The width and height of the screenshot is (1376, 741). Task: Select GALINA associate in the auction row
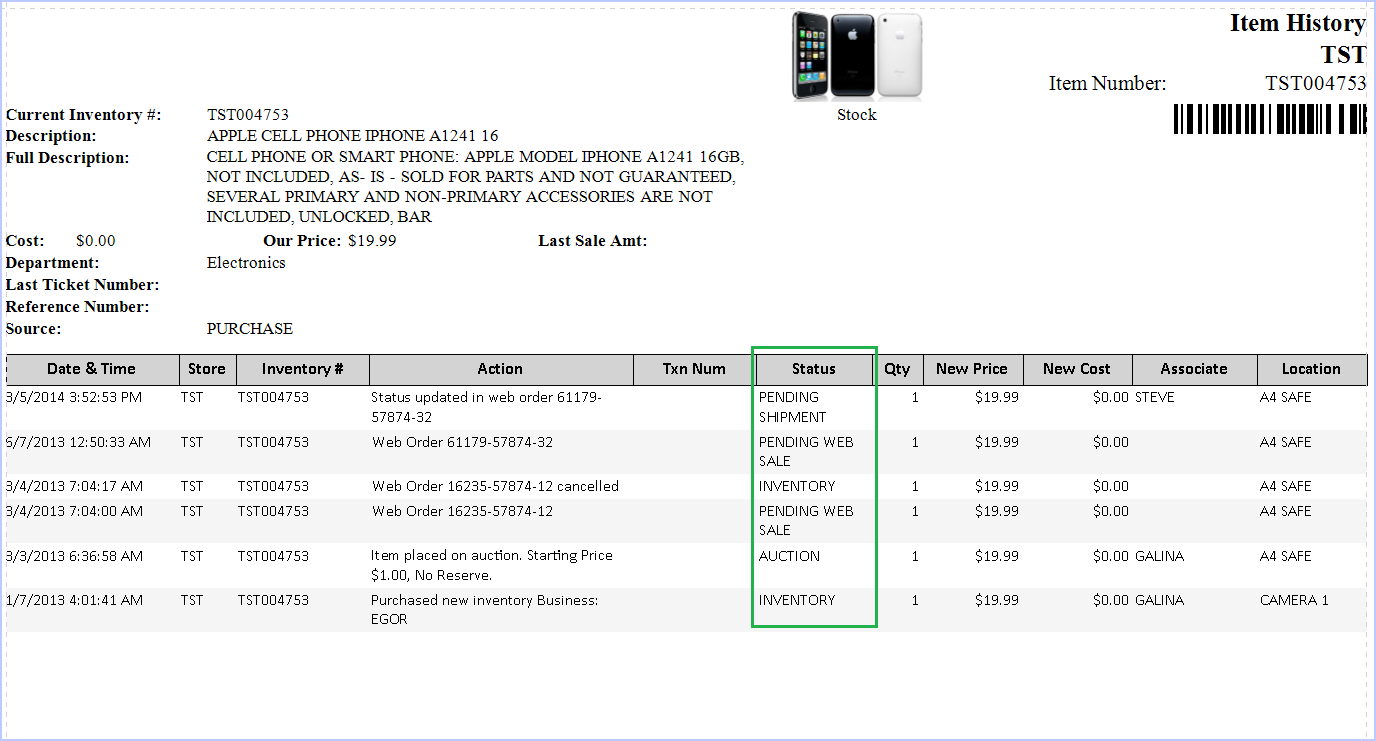[x=1159, y=556]
